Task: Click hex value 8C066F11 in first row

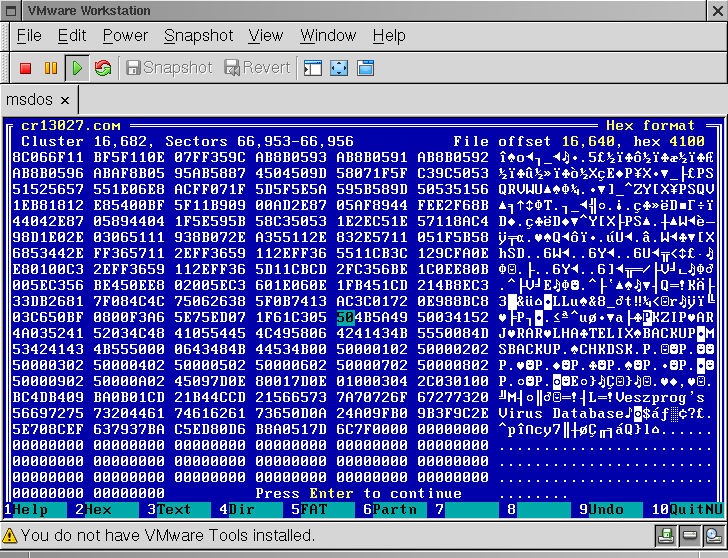Action: pyautogui.click(x=48, y=157)
